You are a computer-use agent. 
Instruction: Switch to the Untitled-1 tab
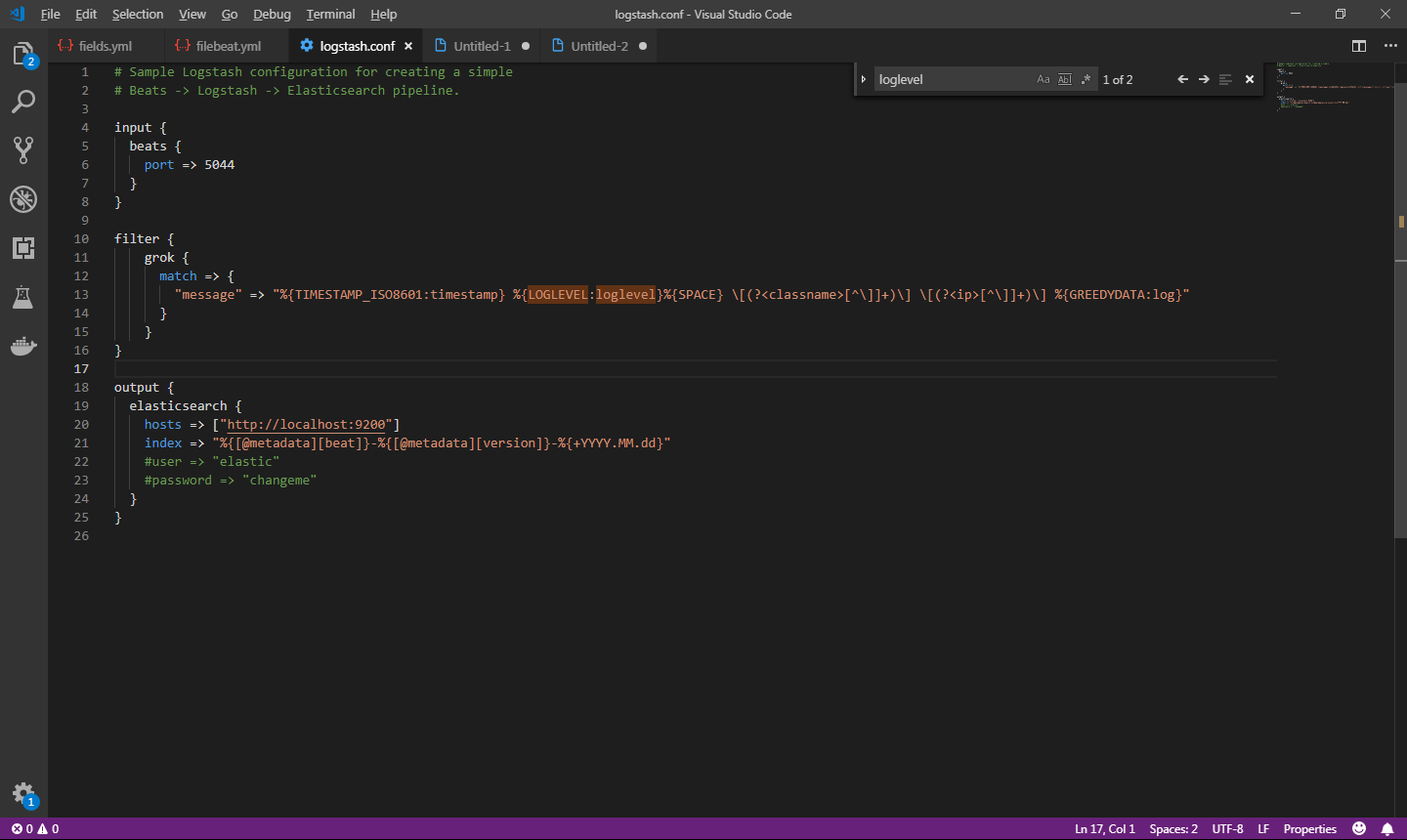pos(483,46)
